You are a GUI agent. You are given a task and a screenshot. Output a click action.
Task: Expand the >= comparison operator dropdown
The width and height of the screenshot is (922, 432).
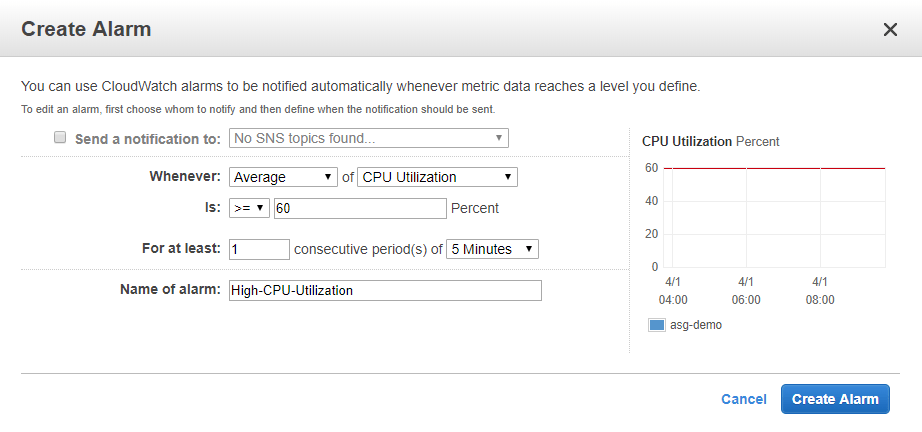coord(249,208)
